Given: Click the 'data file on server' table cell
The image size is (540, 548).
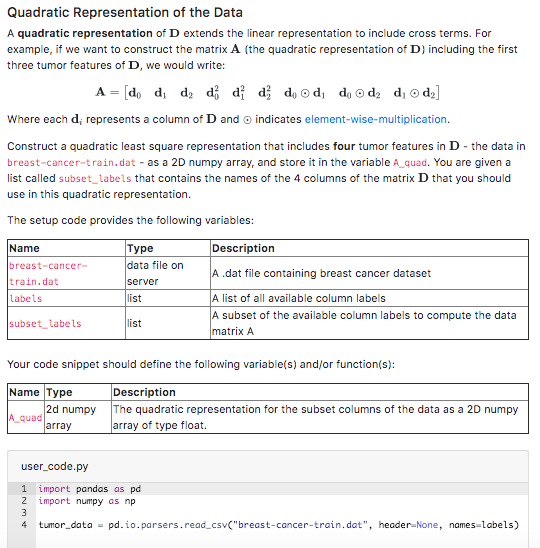Looking at the screenshot, I should (168, 273).
